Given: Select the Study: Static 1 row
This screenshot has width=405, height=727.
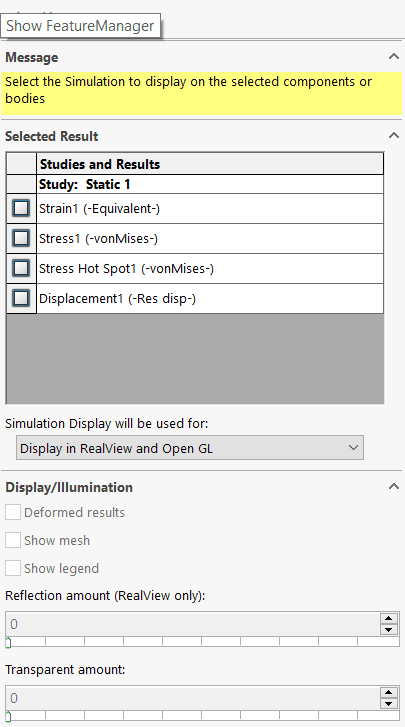Looking at the screenshot, I should [195, 185].
